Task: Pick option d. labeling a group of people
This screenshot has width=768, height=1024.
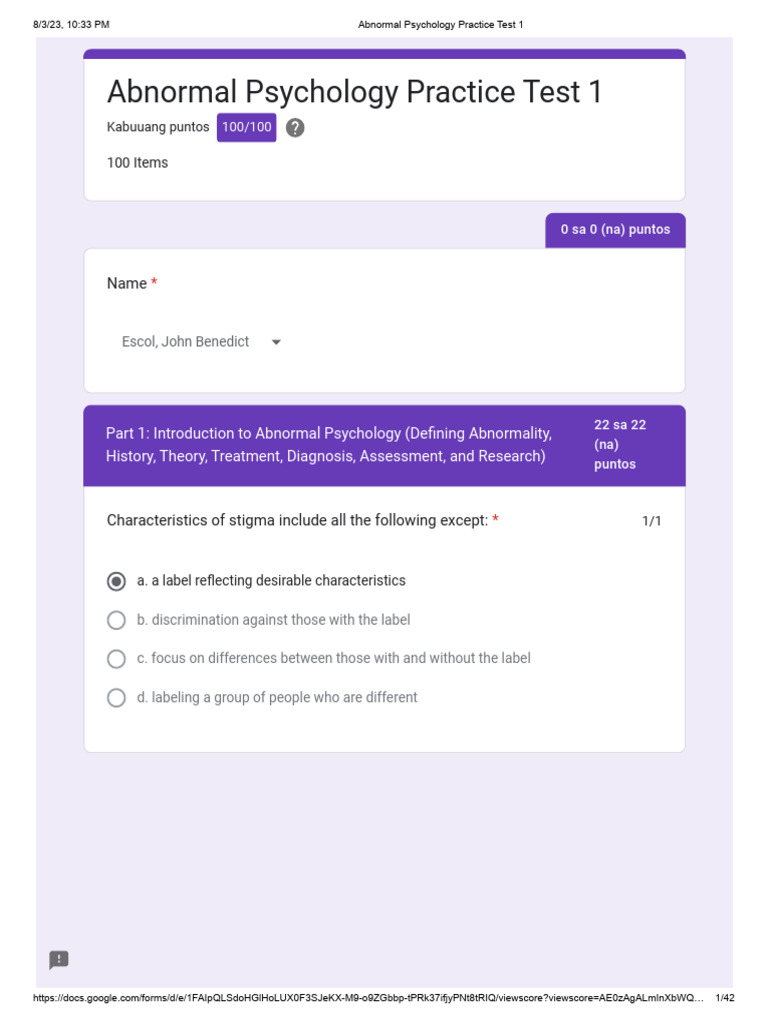Action: [117, 697]
